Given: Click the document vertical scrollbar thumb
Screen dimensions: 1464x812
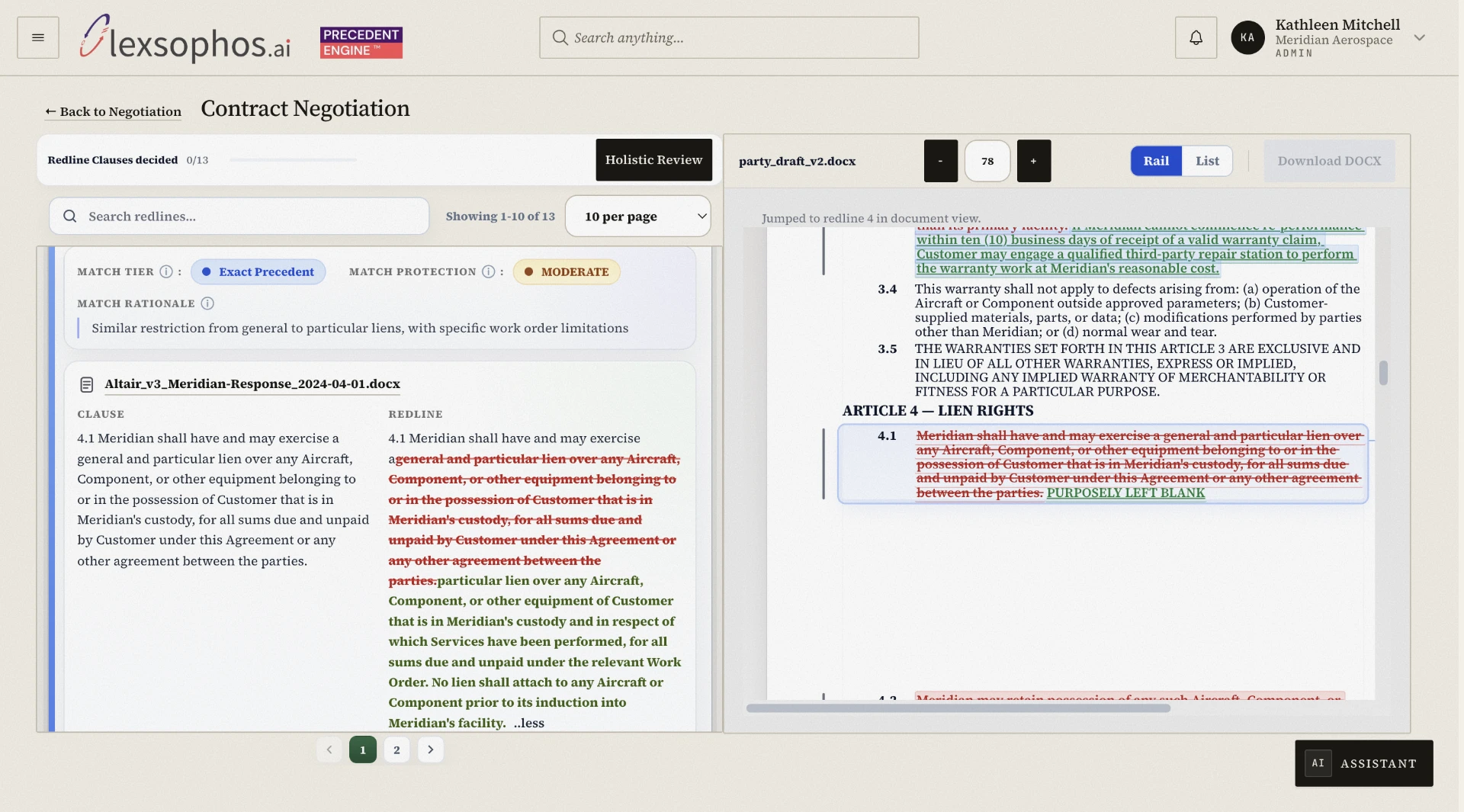Looking at the screenshot, I should coord(1383,373).
